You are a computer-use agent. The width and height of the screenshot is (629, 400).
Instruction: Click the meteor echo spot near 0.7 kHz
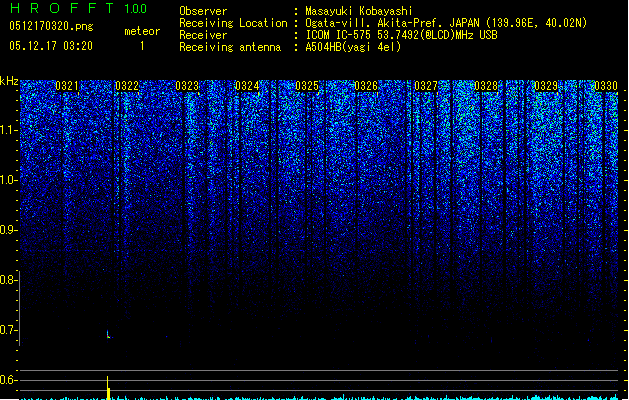click(x=108, y=334)
